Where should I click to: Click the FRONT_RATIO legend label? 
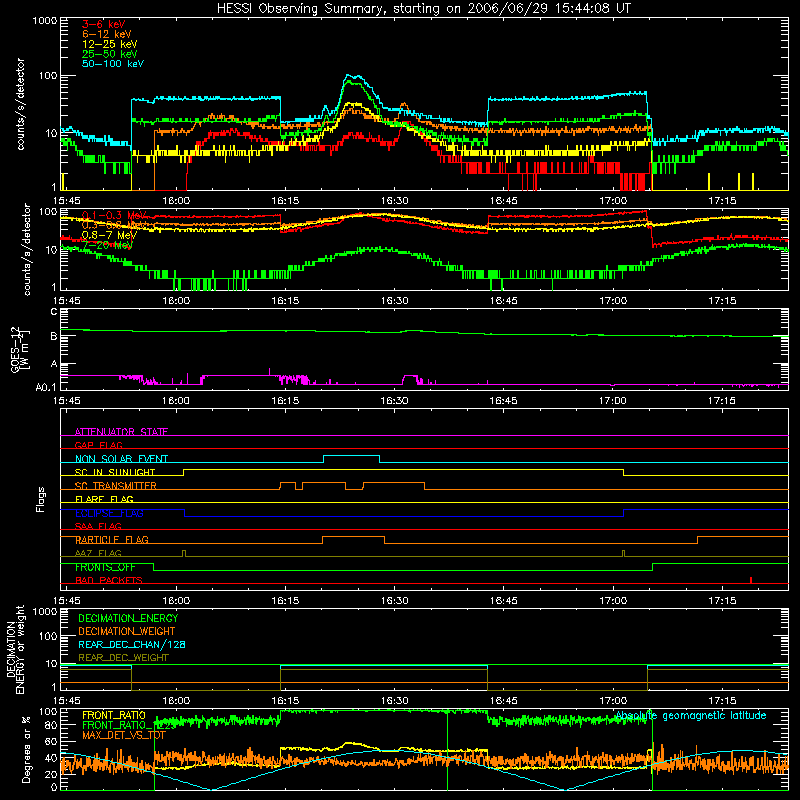[x=114, y=715]
